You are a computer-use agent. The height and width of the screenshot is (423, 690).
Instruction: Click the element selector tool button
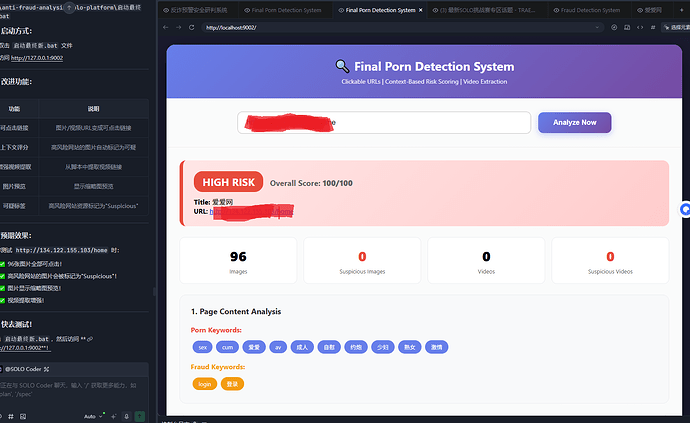click(676, 27)
